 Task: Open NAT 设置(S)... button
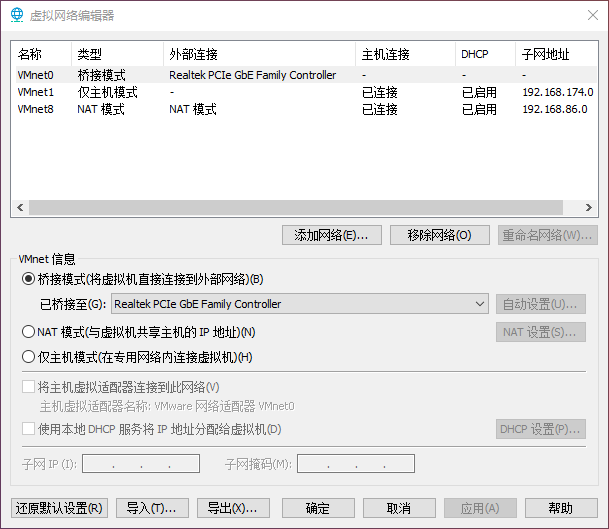coord(541,332)
